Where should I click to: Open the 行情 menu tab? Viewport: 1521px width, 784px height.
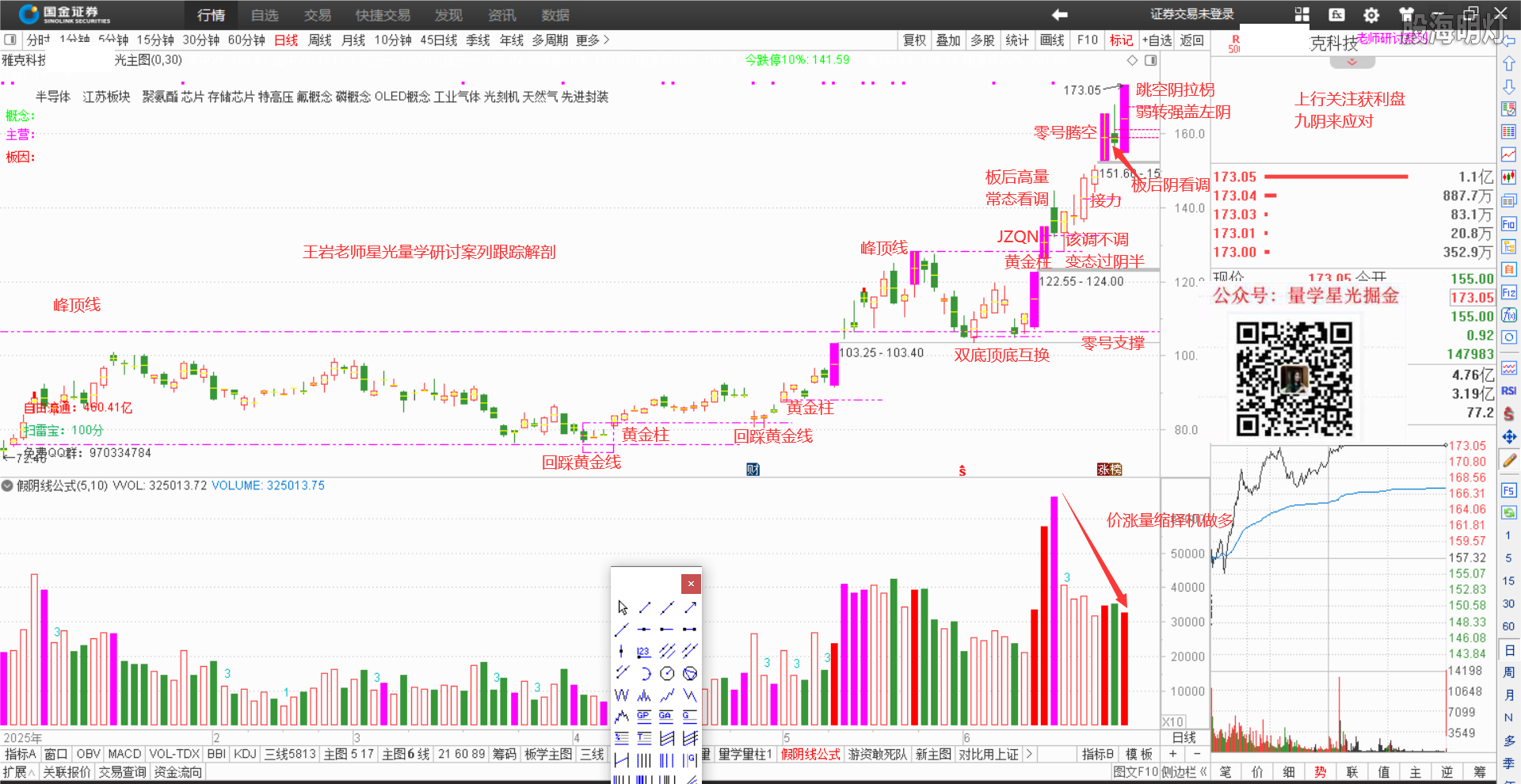click(211, 15)
